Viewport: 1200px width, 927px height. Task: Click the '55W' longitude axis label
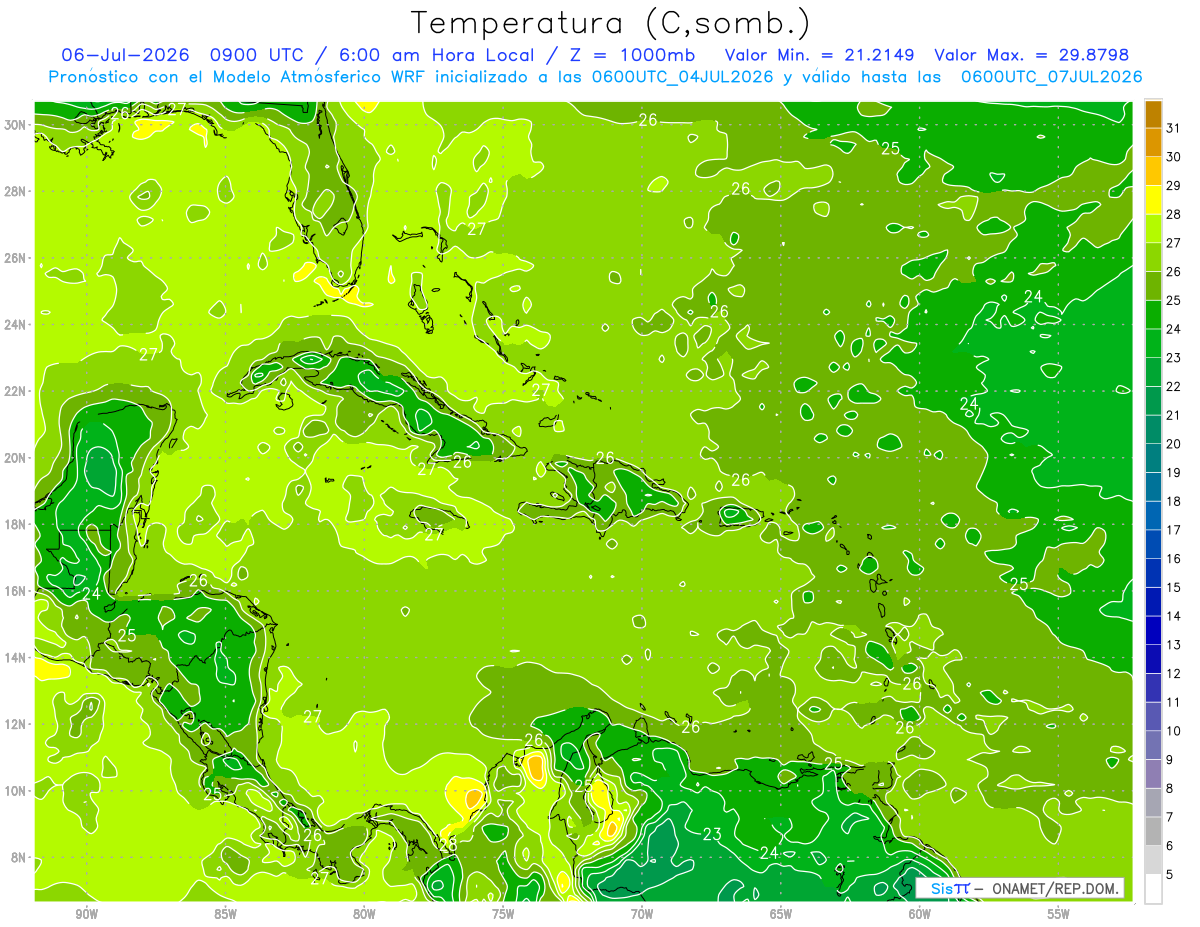click(x=1058, y=915)
